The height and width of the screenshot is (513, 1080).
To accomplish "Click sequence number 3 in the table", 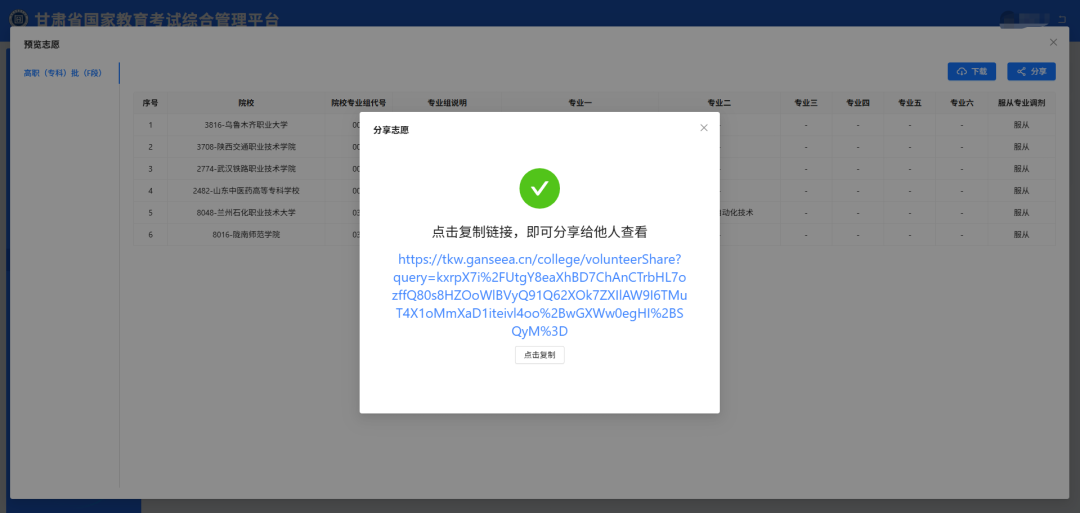I will 150,169.
